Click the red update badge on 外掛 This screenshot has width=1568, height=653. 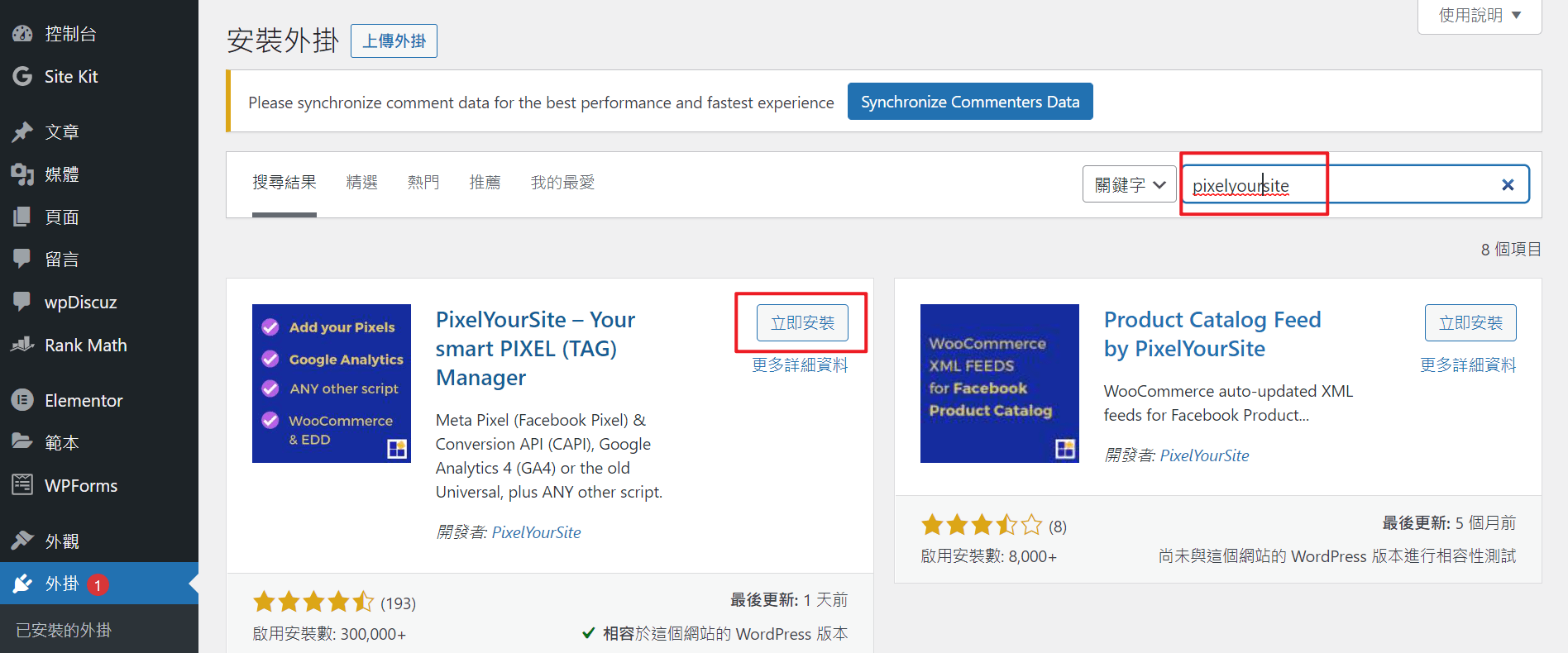click(98, 585)
